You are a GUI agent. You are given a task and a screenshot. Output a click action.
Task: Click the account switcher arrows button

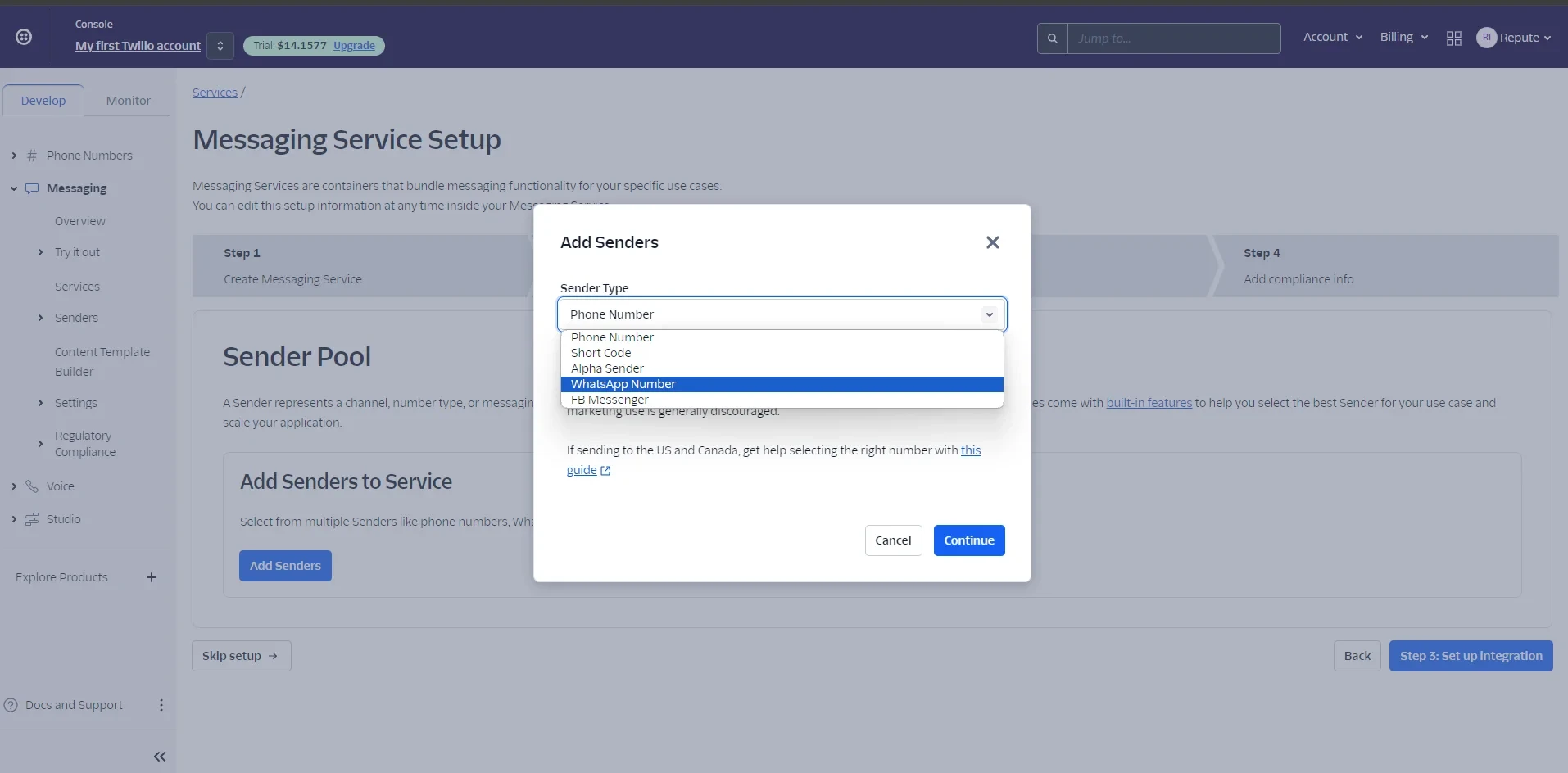(x=220, y=46)
